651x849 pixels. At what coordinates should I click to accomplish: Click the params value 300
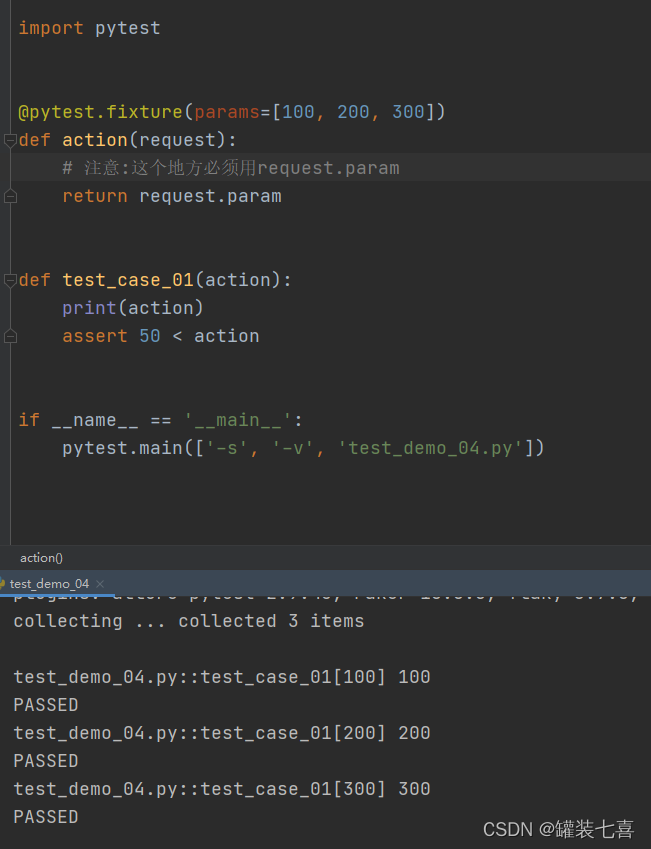point(408,112)
